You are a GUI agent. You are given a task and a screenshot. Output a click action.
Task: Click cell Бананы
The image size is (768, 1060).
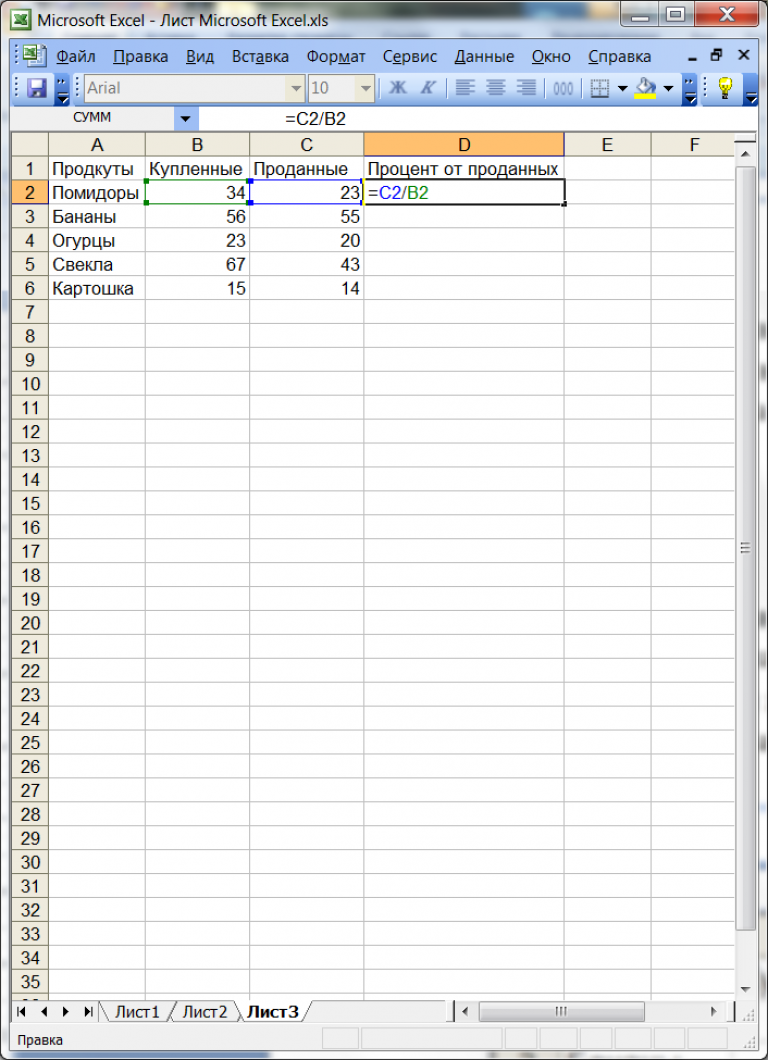(97, 217)
